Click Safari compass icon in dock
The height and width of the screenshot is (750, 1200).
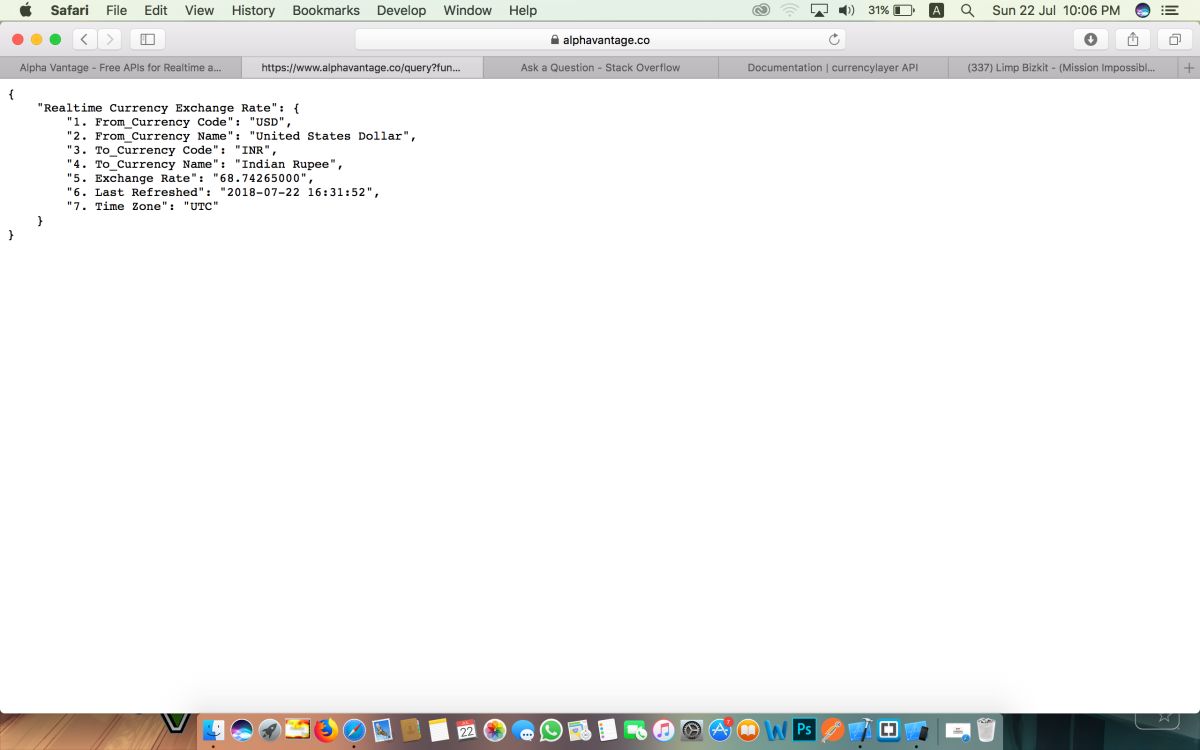click(354, 730)
